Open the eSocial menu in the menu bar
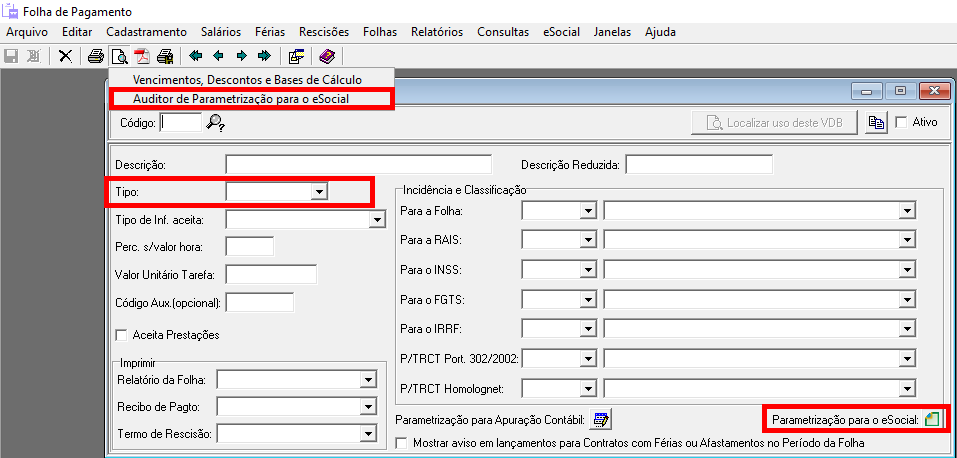The height and width of the screenshot is (458, 957). point(561,32)
